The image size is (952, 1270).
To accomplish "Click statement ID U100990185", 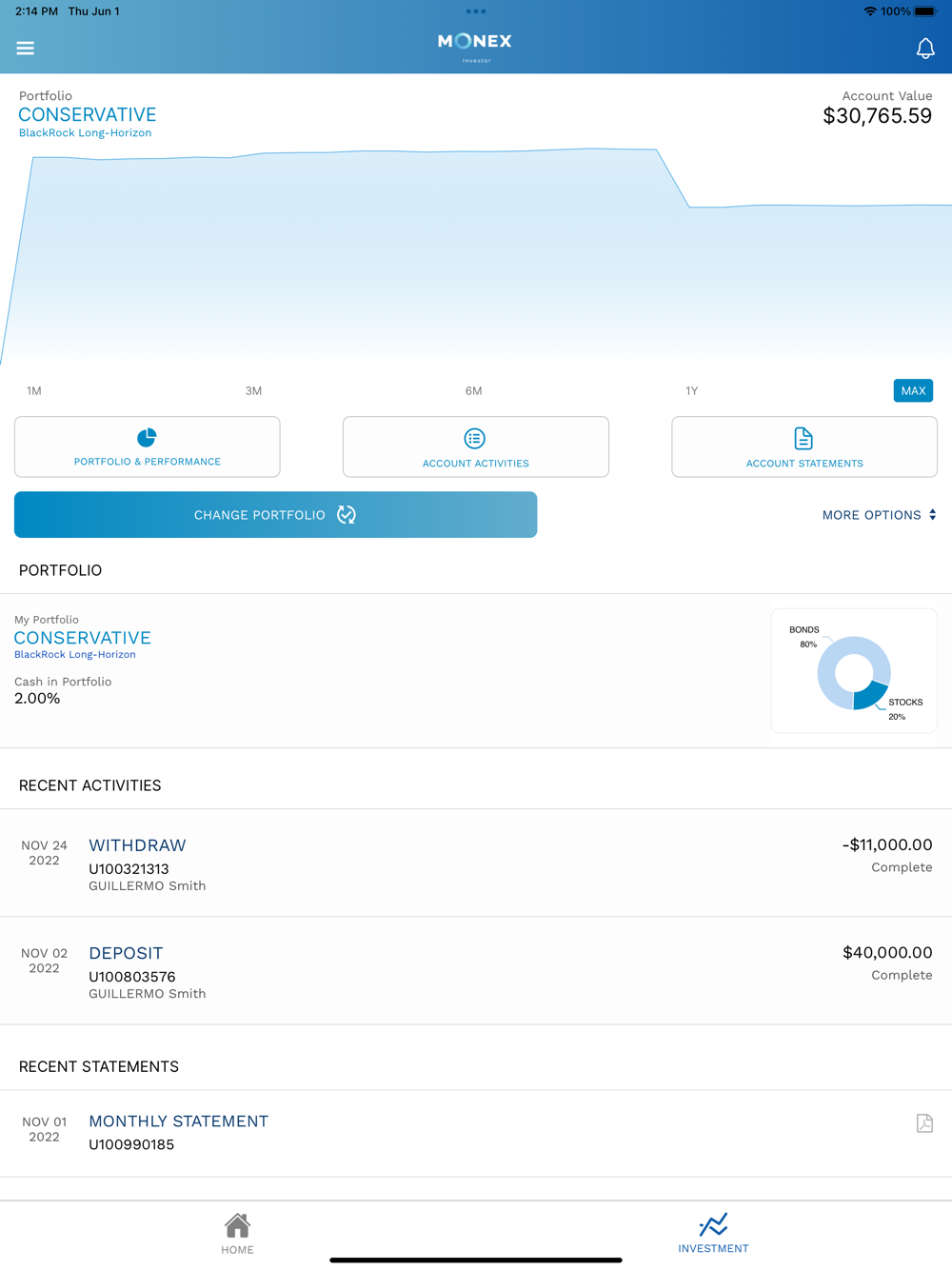I will click(x=131, y=1144).
